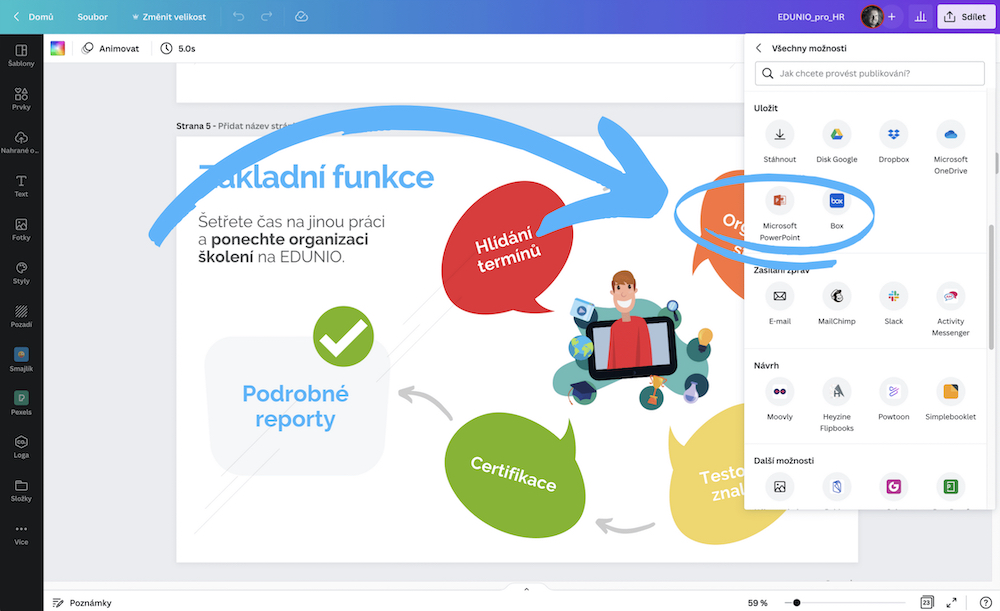Select the Hlídání termínů red bubble

click(507, 249)
